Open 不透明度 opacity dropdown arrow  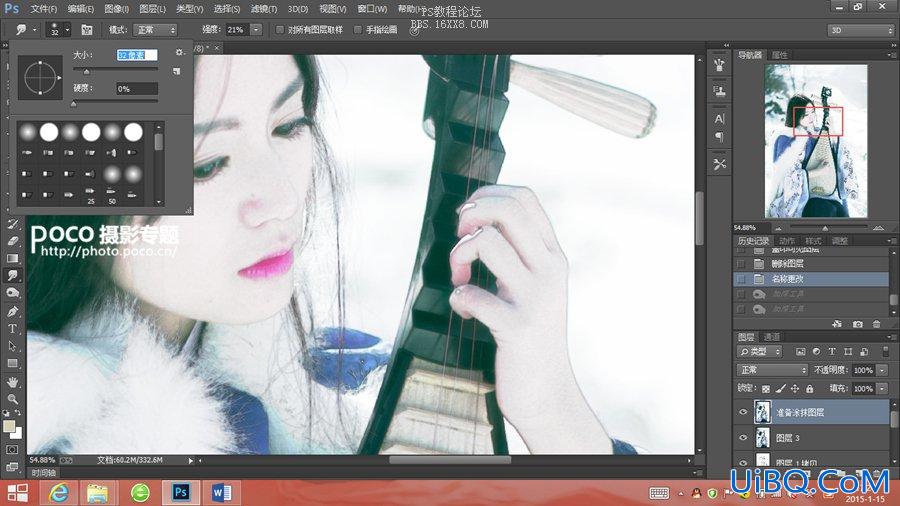click(883, 371)
